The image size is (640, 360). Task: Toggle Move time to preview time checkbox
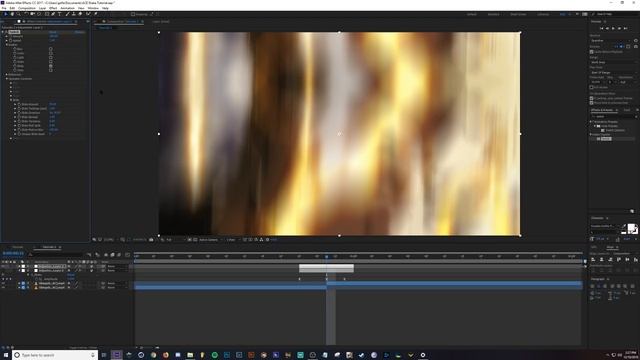(591, 103)
